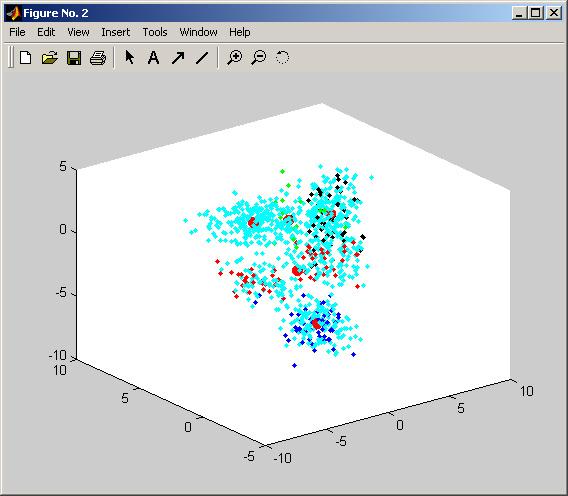
Task: Click the vertical axis tick label -5
Action: (61, 292)
